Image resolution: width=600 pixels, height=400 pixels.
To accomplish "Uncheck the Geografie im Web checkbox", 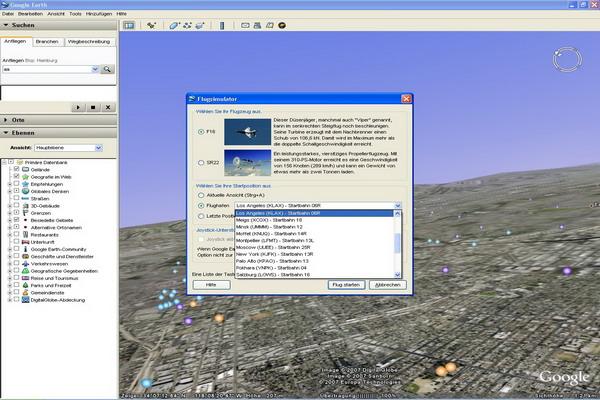I will [16, 176].
